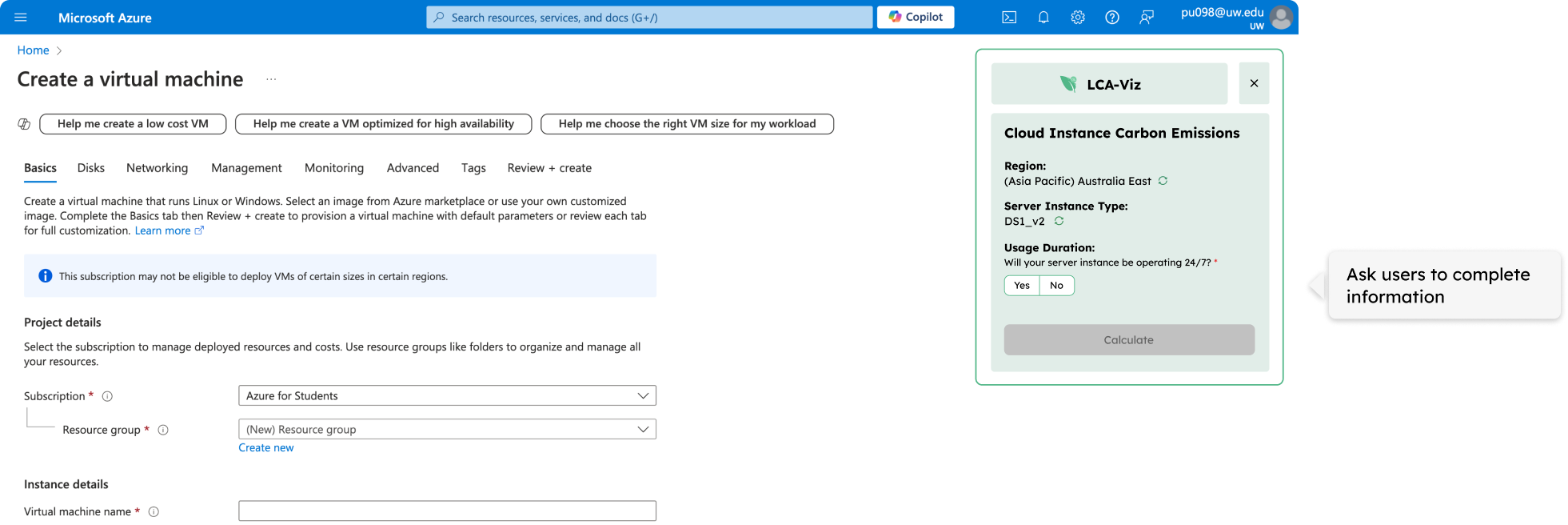Close the LCA-Viz panel
Screen dimensions: 1568x525
pyautogui.click(x=1254, y=83)
